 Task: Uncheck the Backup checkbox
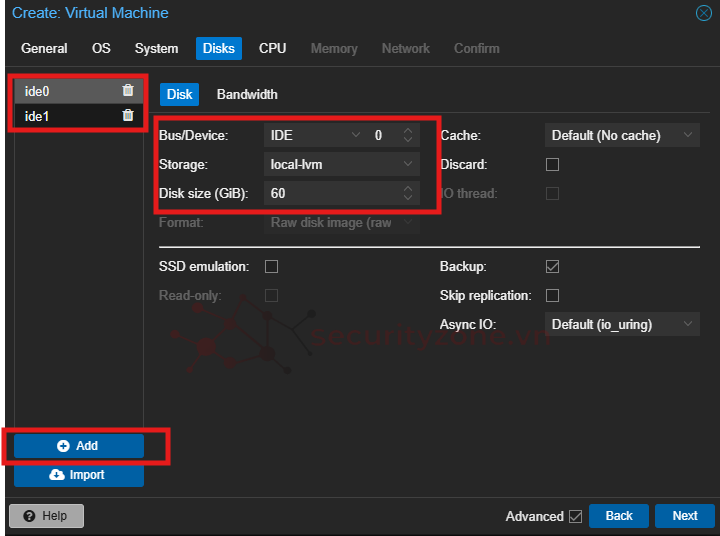552,266
